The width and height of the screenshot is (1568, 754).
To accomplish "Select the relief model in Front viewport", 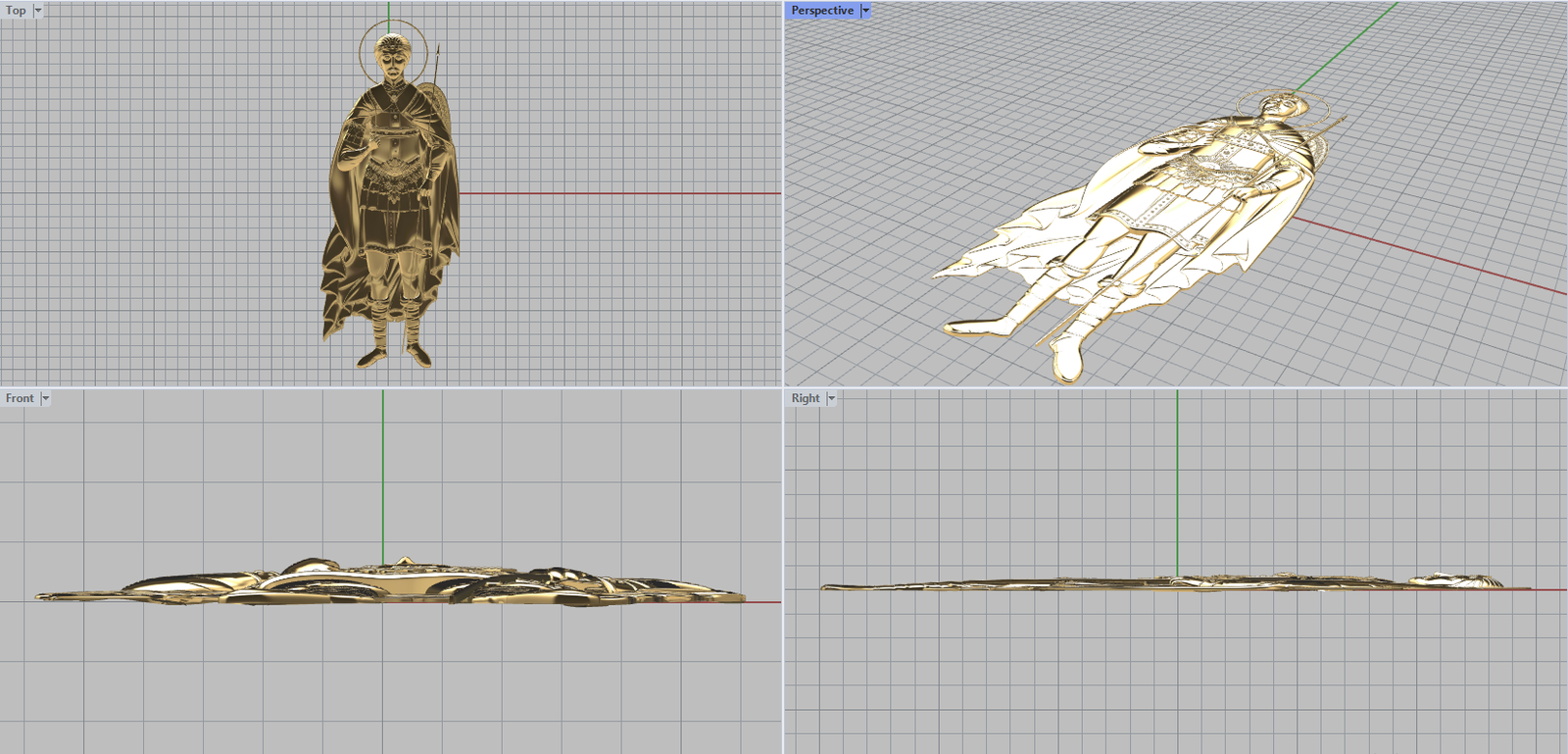I will pos(392,583).
